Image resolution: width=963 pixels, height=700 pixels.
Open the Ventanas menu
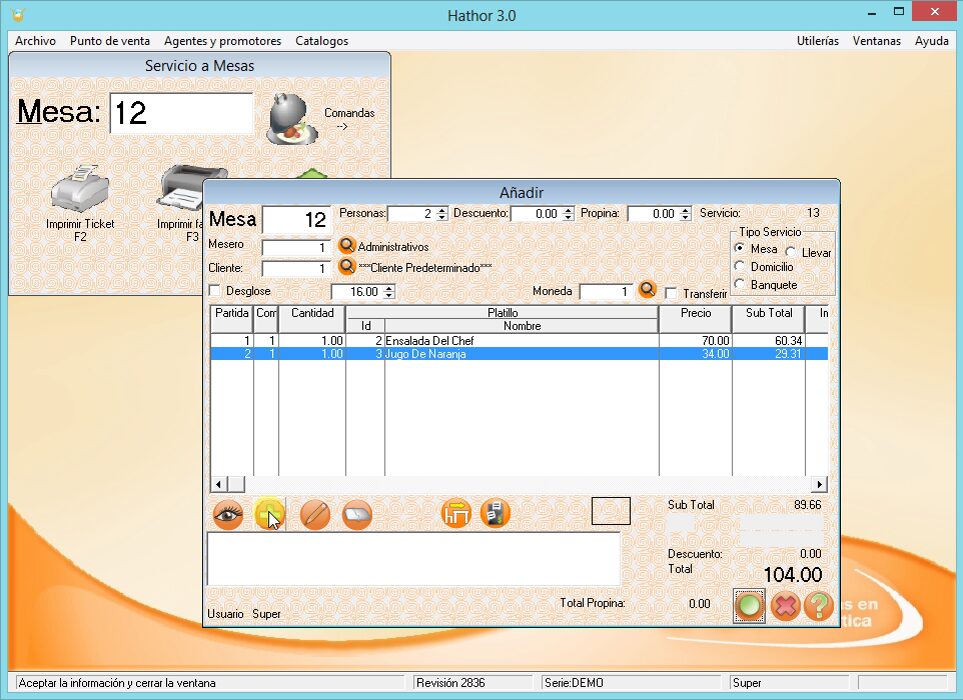876,41
